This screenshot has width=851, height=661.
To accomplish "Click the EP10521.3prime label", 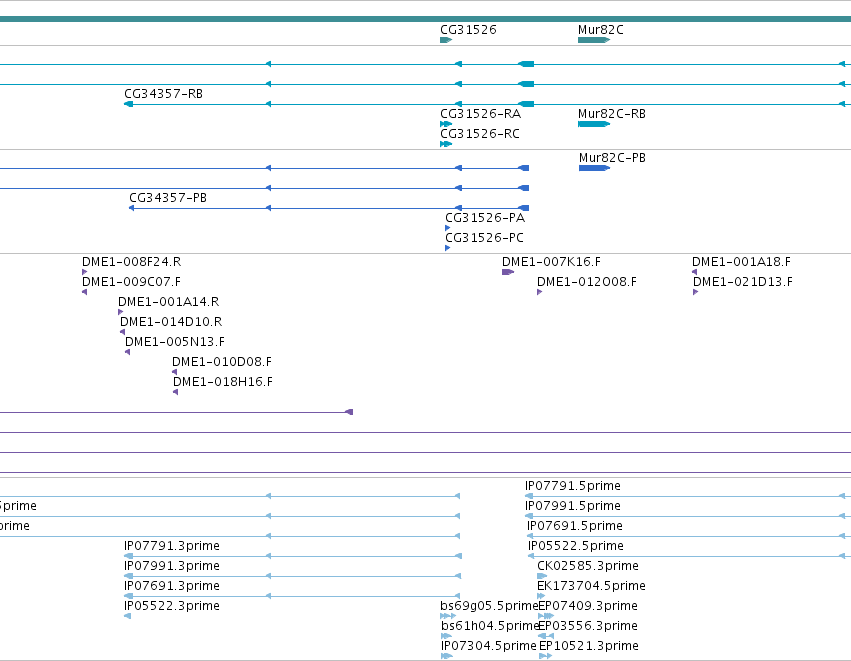I will coord(589,646).
